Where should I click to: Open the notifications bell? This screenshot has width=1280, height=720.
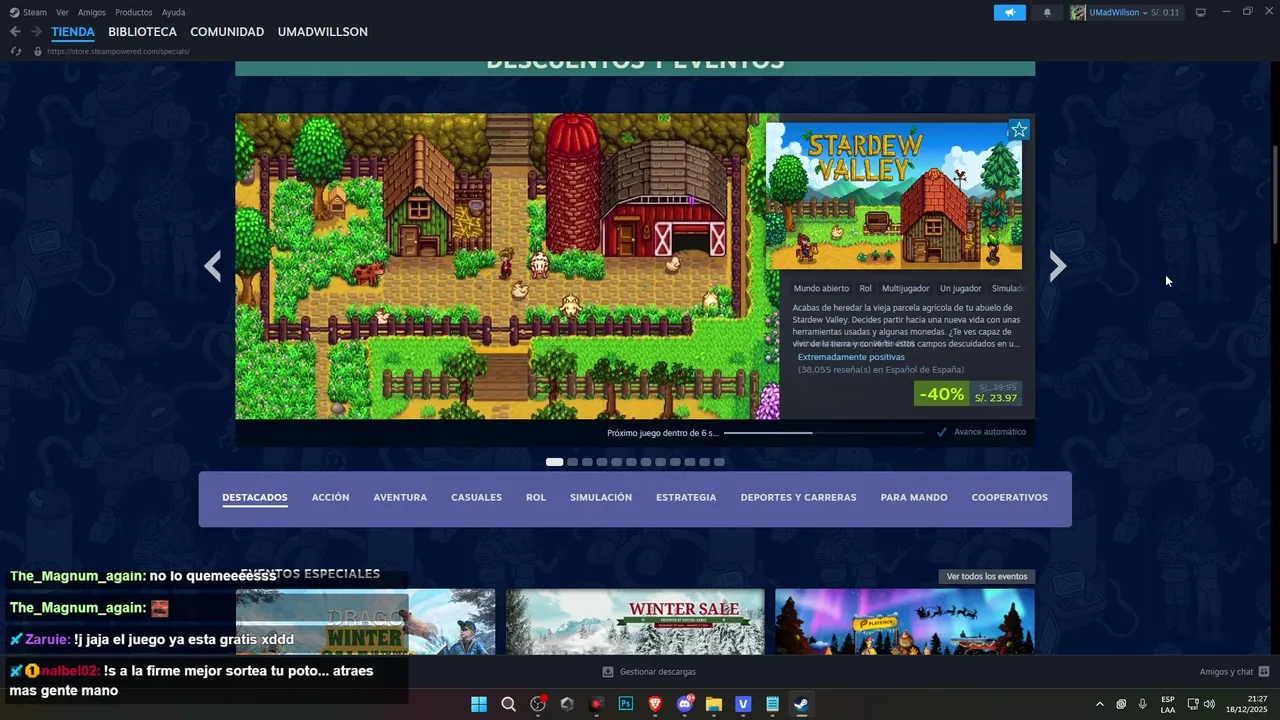[1047, 12]
